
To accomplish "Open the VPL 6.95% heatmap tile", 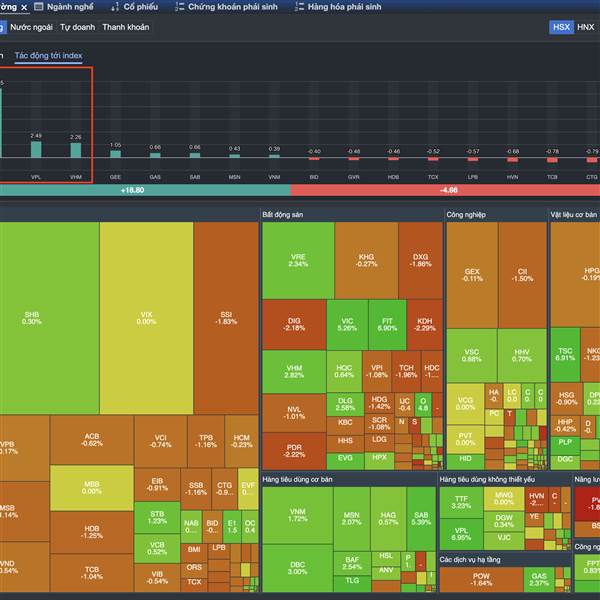I will click(x=461, y=534).
